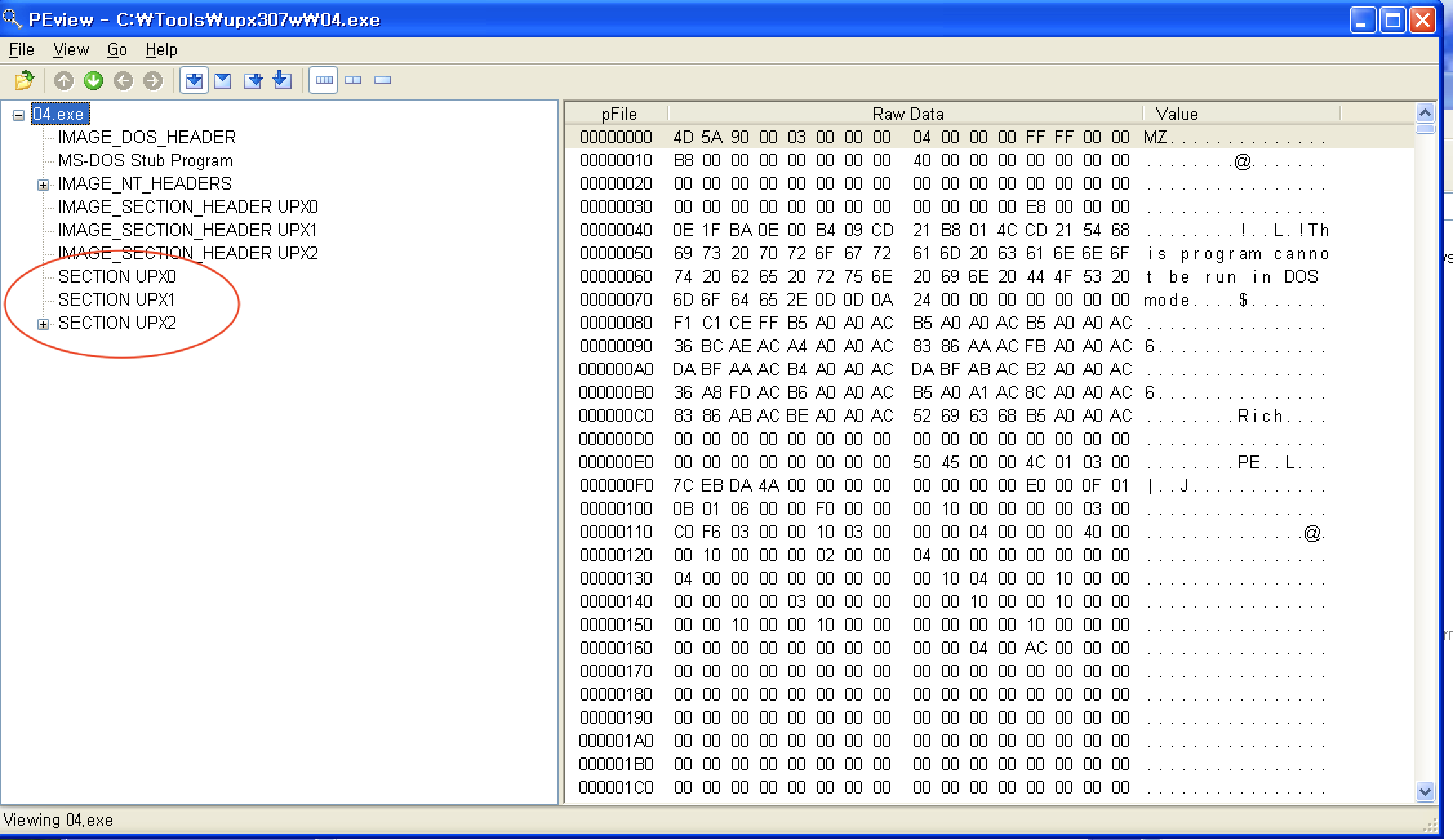Toggle the four-segment byte width view
This screenshot has height=840, width=1453.
(x=324, y=80)
